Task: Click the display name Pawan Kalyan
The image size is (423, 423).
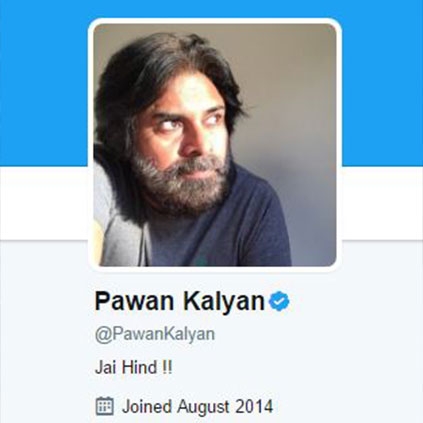Action: point(180,302)
